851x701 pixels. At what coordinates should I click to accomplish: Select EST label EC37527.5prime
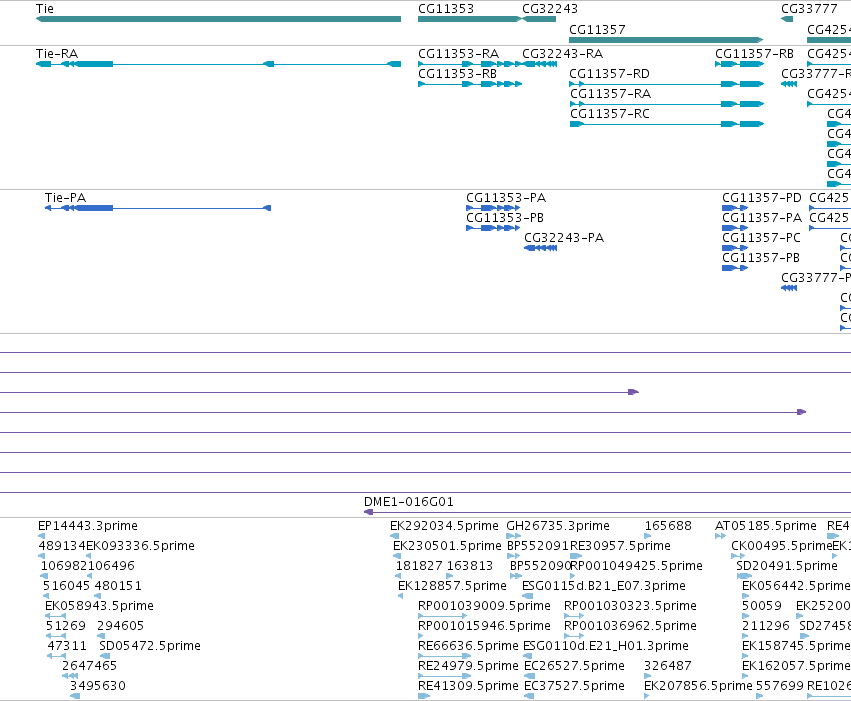coord(574,686)
